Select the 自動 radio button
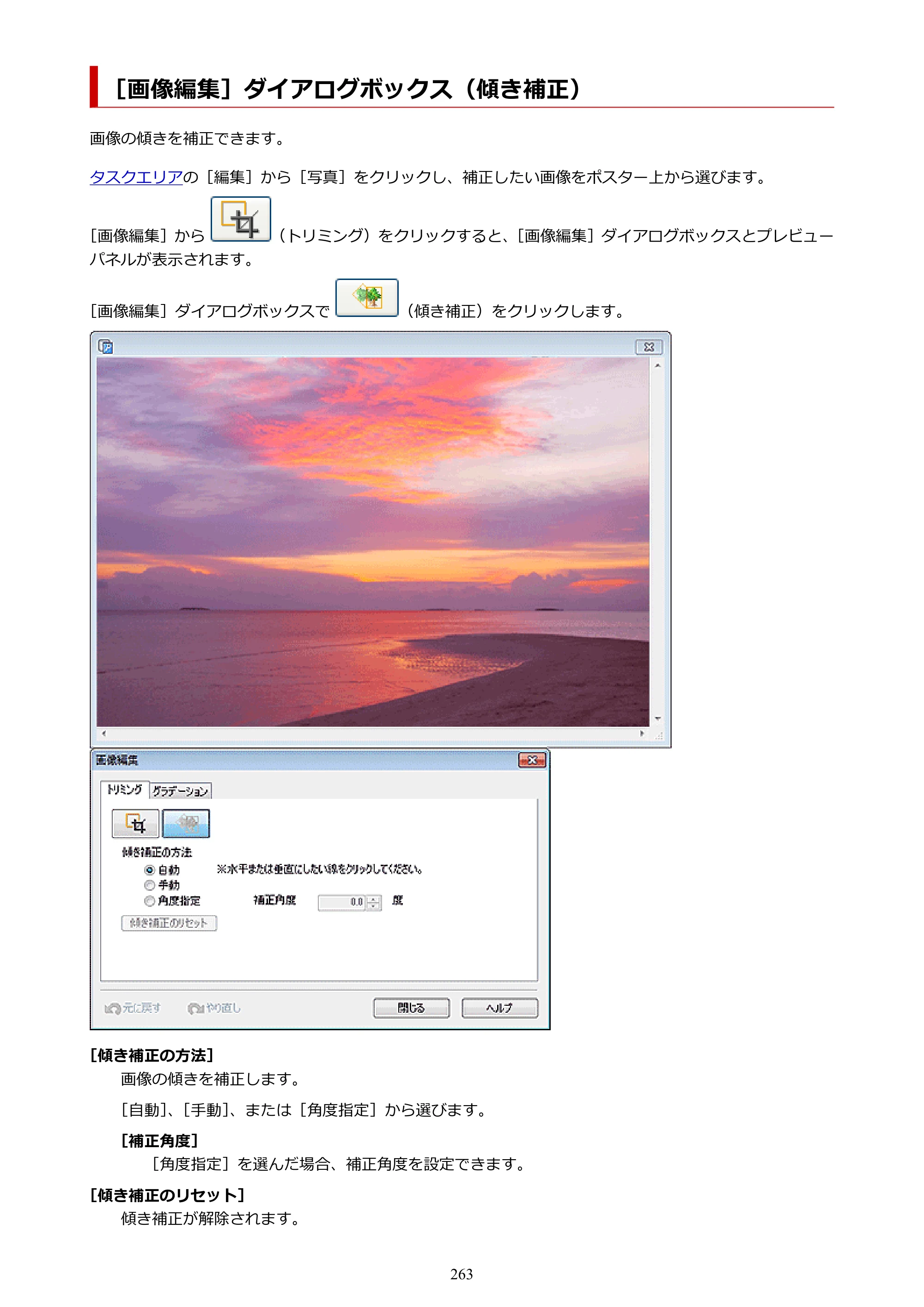 [150, 870]
